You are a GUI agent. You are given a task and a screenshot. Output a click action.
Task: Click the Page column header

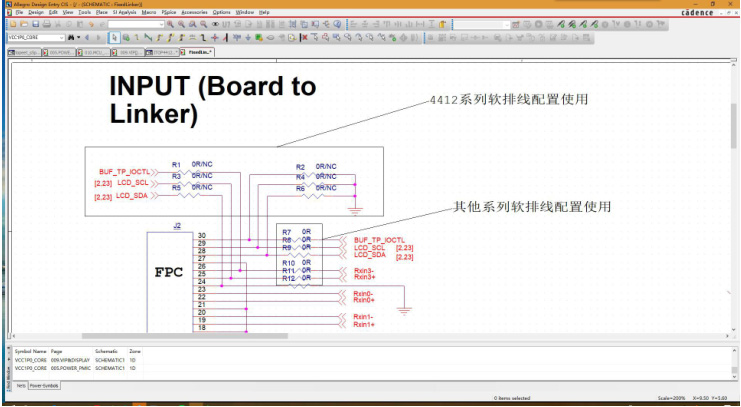click(x=71, y=352)
